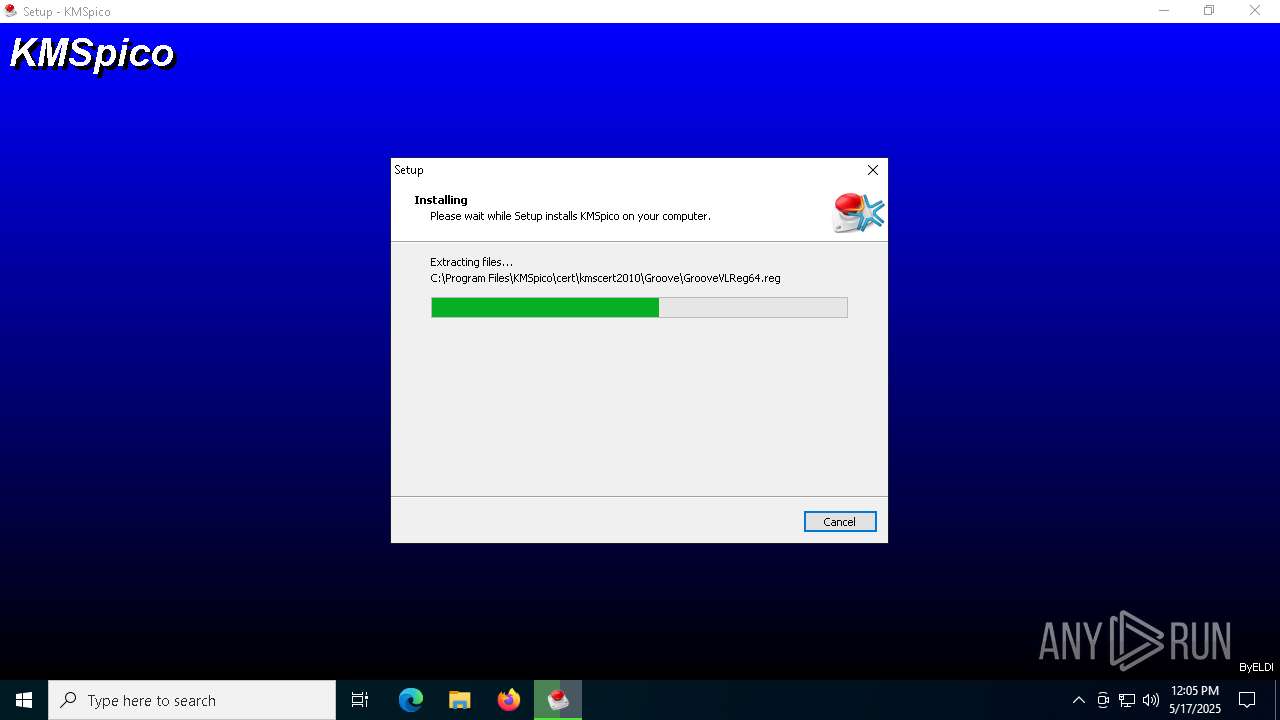Open Task View from the taskbar
Viewport: 1280px width, 720px height.
pos(360,700)
